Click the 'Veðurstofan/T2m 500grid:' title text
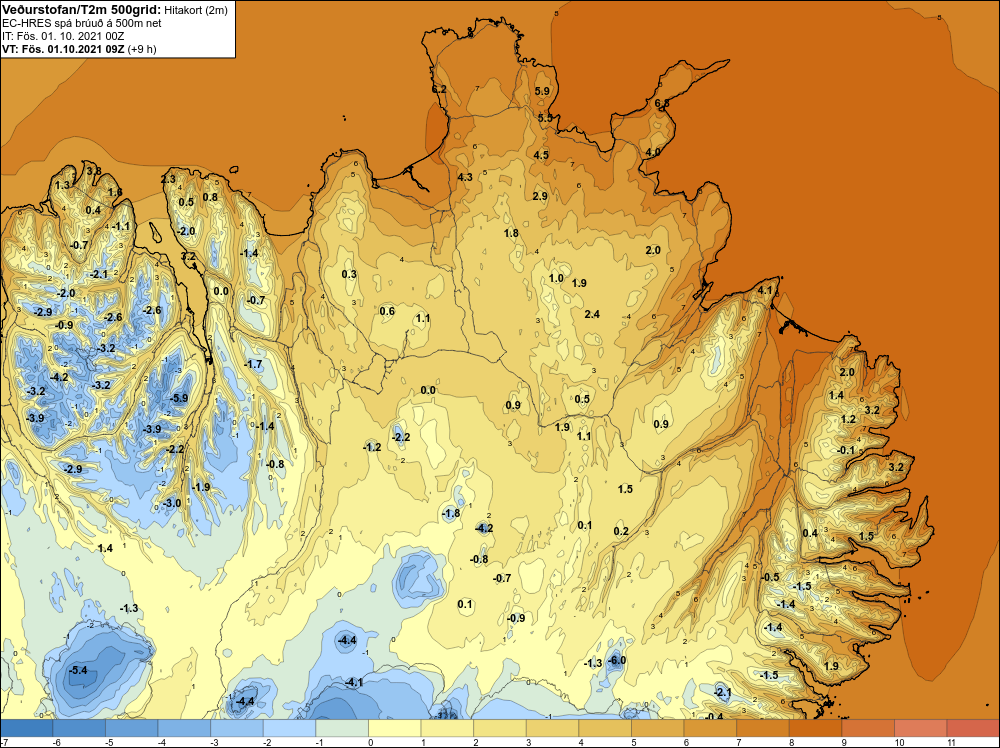Viewport: 1000px width, 748px height. click(82, 9)
